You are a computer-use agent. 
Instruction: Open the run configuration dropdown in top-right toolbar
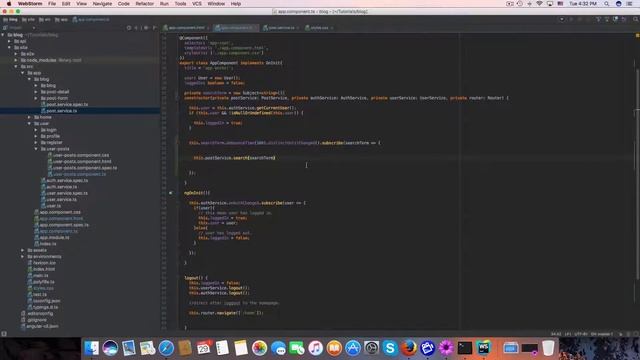coord(562,19)
